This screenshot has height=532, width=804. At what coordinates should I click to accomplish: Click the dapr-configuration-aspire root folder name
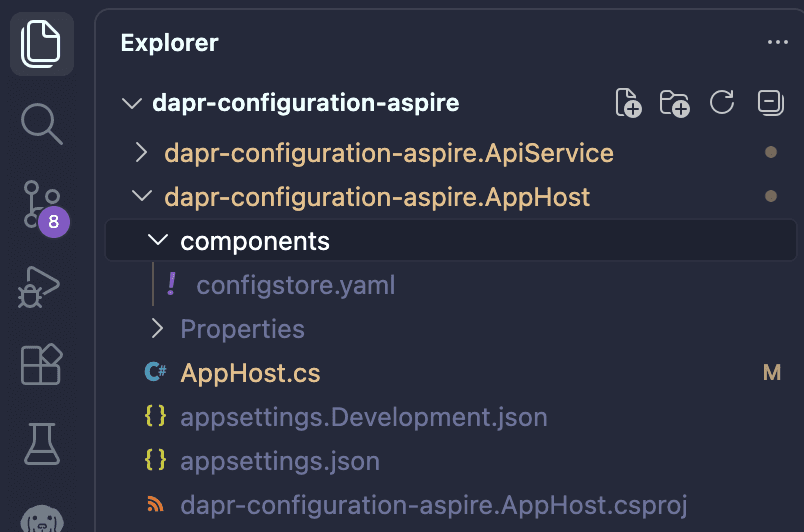(x=306, y=103)
